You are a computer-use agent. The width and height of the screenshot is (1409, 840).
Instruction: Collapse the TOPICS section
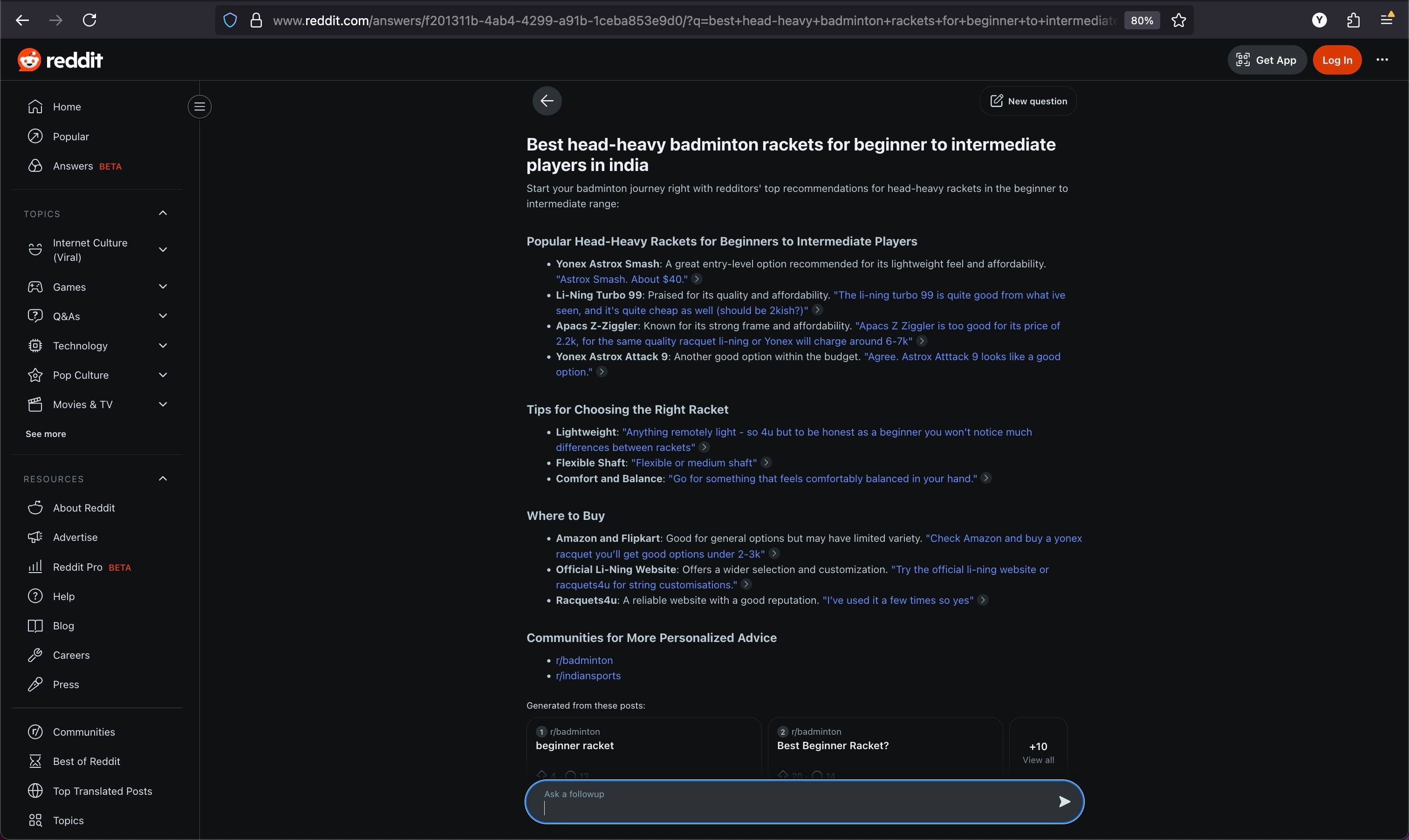click(x=163, y=213)
